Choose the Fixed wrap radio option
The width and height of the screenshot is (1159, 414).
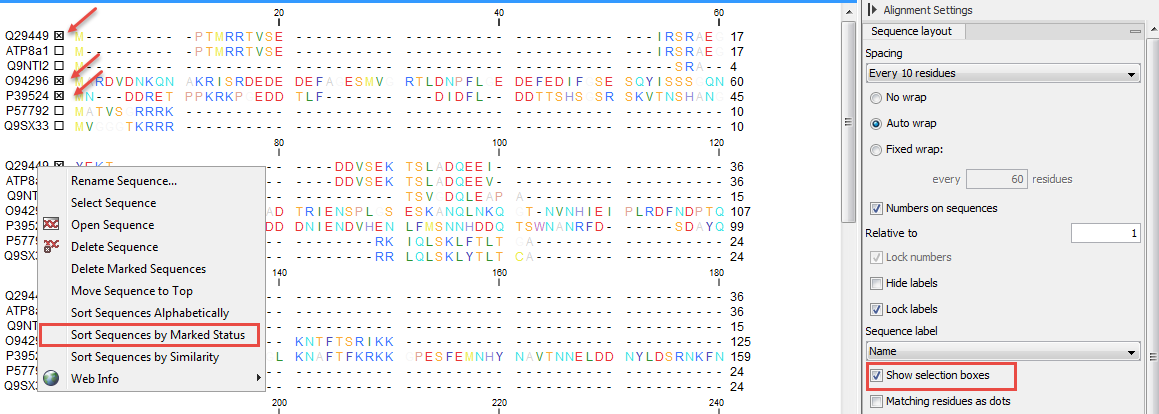point(877,149)
